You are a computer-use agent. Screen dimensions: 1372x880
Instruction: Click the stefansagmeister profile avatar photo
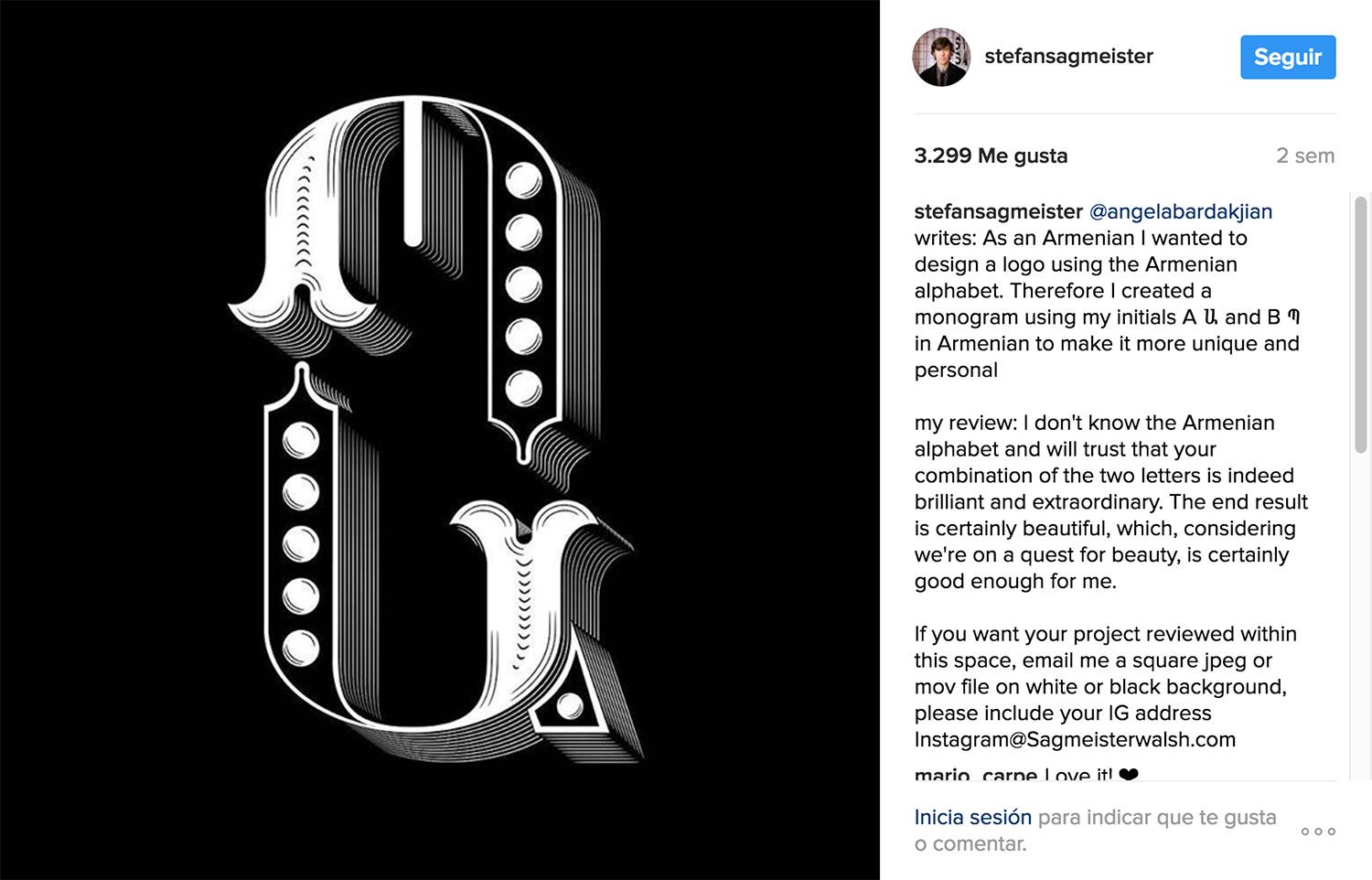coord(941,57)
